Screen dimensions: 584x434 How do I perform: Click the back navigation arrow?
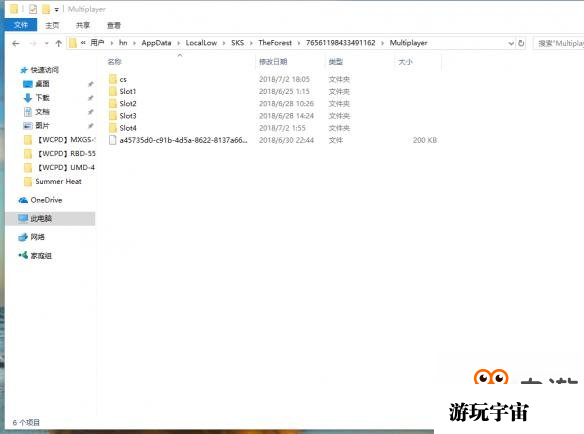(16, 44)
